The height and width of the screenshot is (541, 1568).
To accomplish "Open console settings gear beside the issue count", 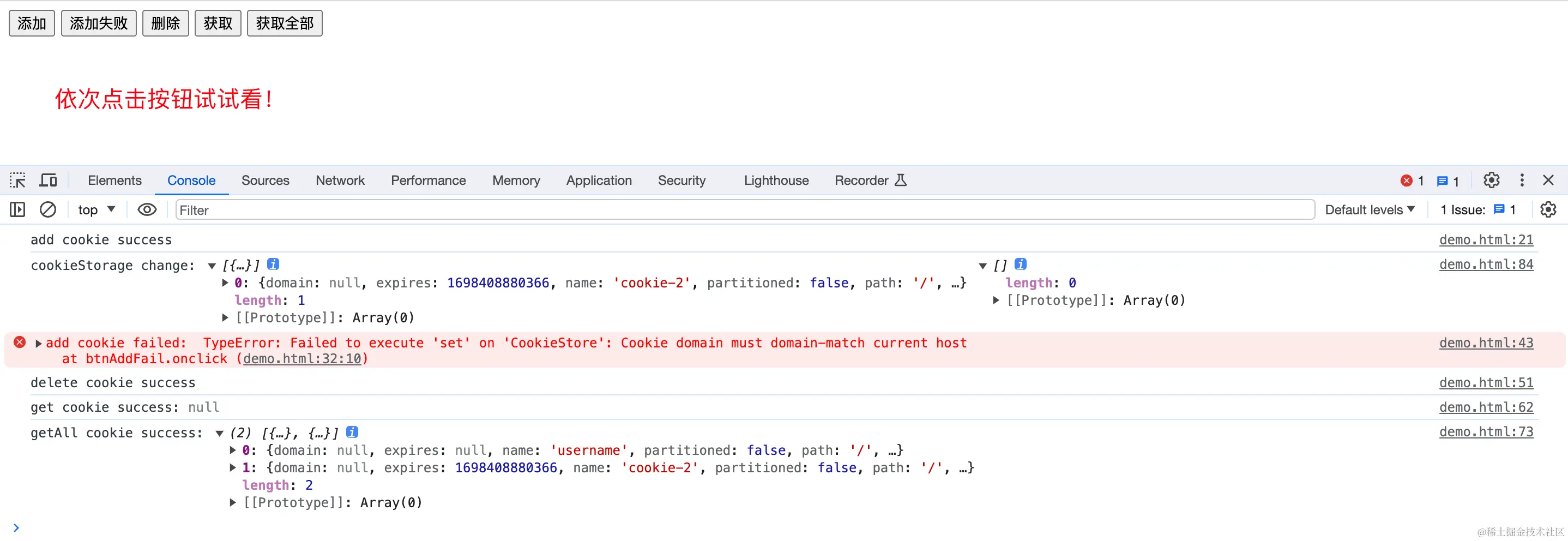I will click(x=1548, y=210).
